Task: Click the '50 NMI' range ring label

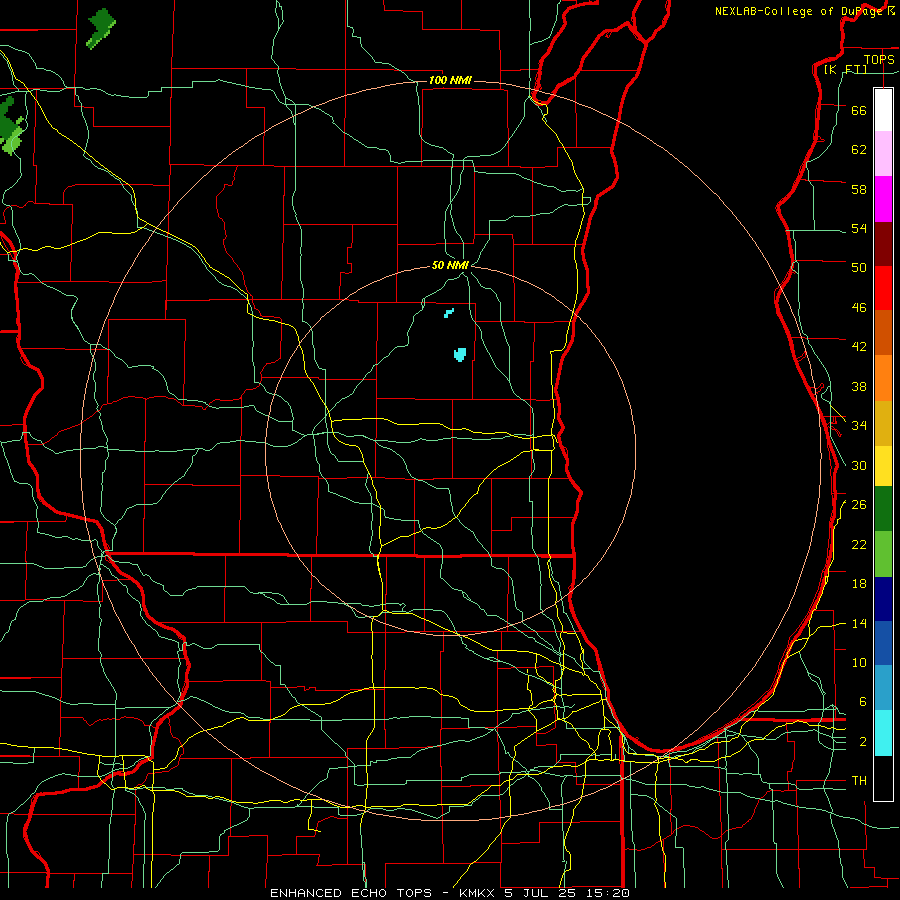Action: coord(450,265)
